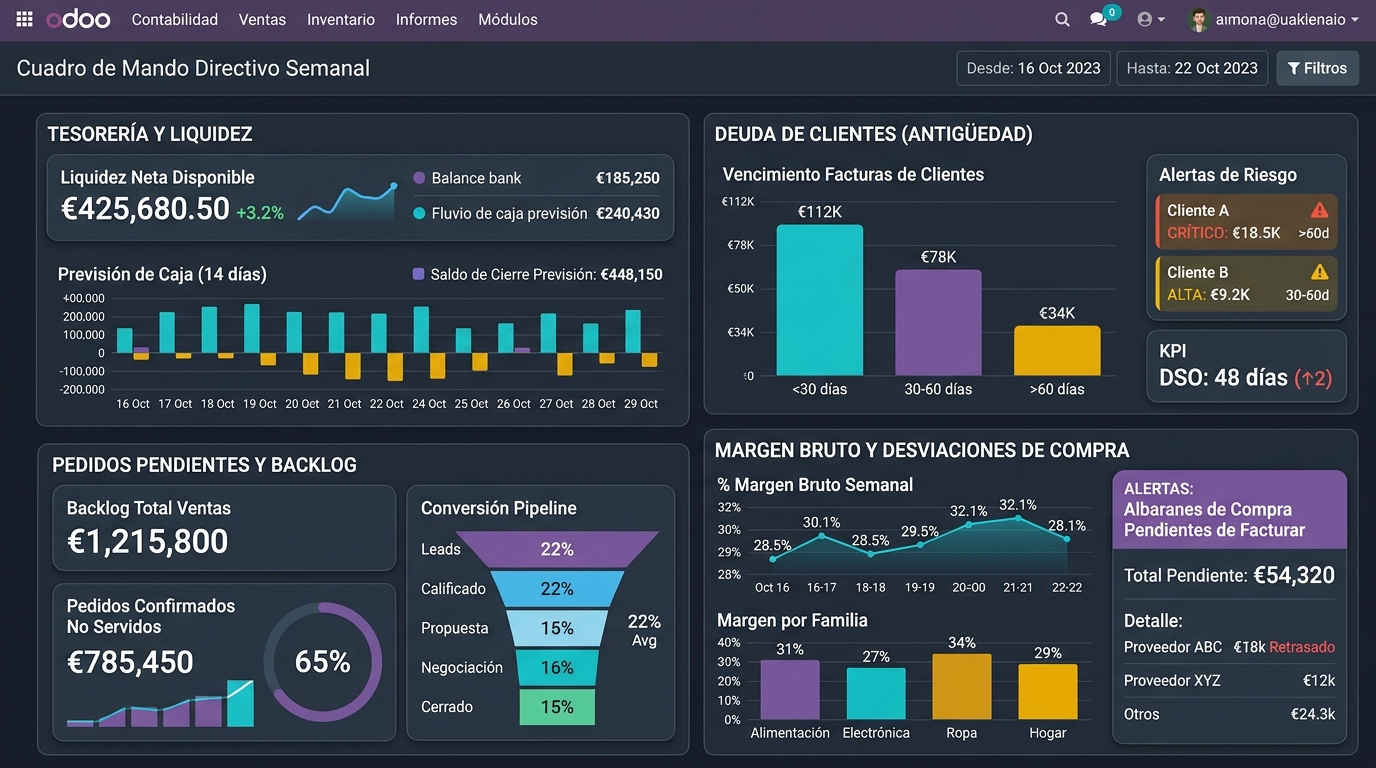The height and width of the screenshot is (768, 1376).
Task: Click the Ropa margin bar
Action: [962, 686]
